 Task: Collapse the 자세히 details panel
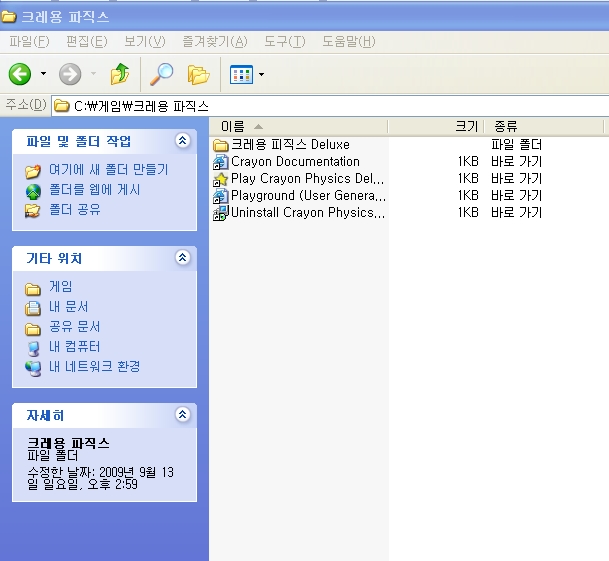pyautogui.click(x=182, y=414)
